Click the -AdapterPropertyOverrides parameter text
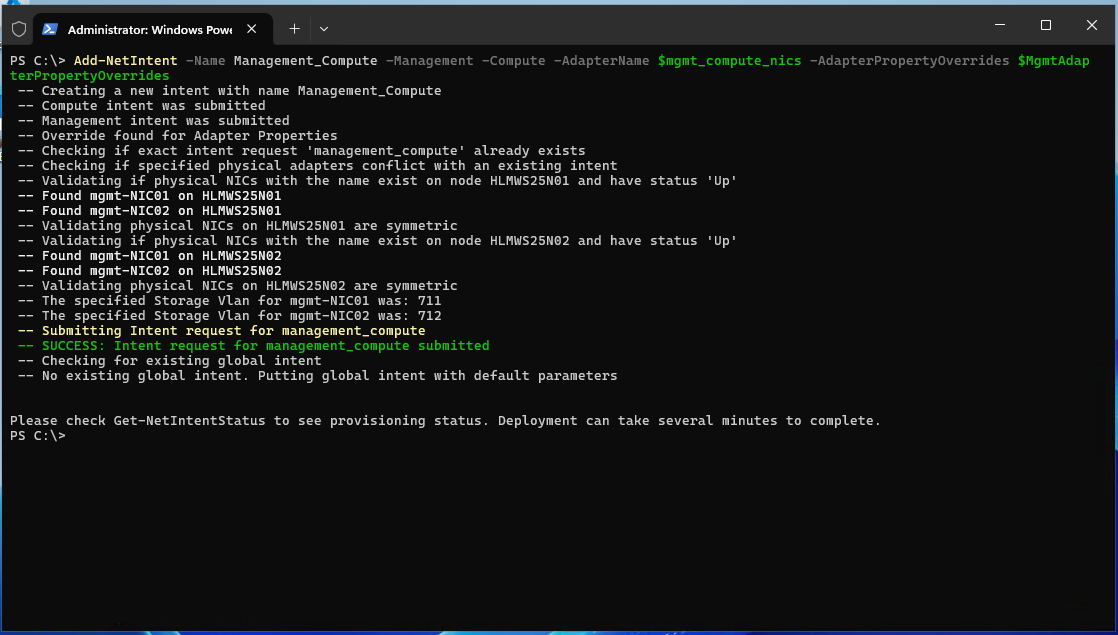Image resolution: width=1118 pixels, height=635 pixels. [x=909, y=61]
